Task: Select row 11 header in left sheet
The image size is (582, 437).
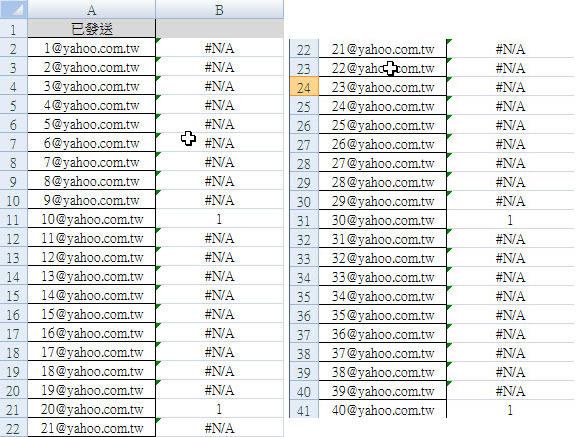Action: click(x=13, y=219)
